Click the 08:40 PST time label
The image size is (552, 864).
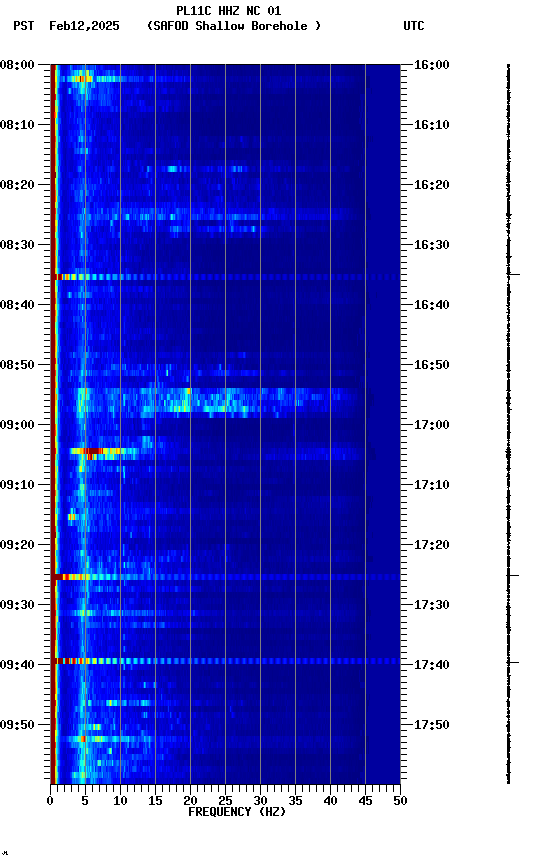pos(17,305)
